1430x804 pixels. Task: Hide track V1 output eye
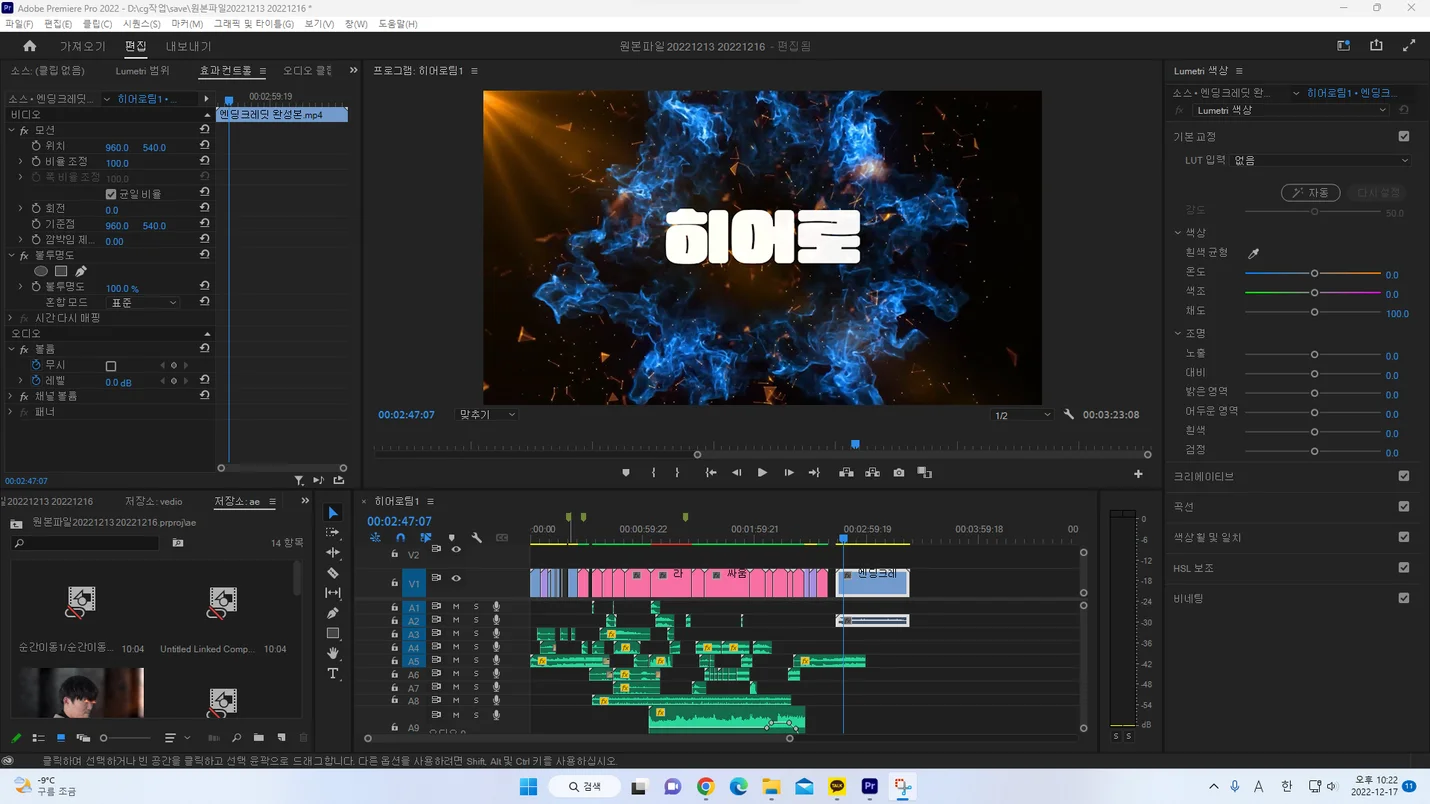[456, 578]
